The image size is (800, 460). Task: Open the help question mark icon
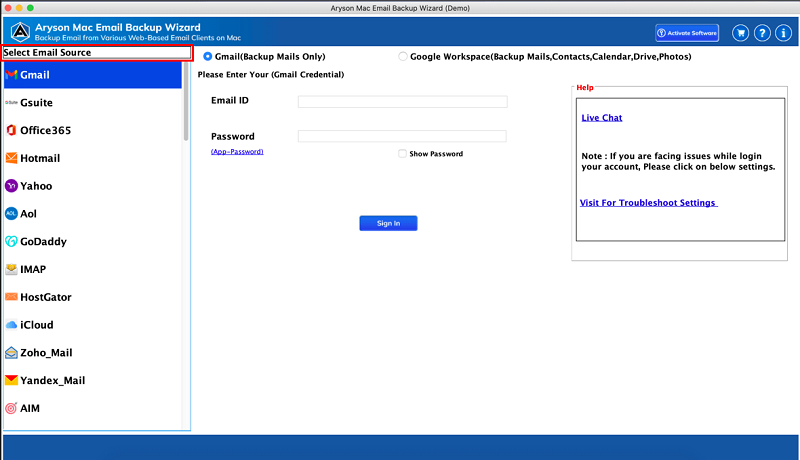762,33
